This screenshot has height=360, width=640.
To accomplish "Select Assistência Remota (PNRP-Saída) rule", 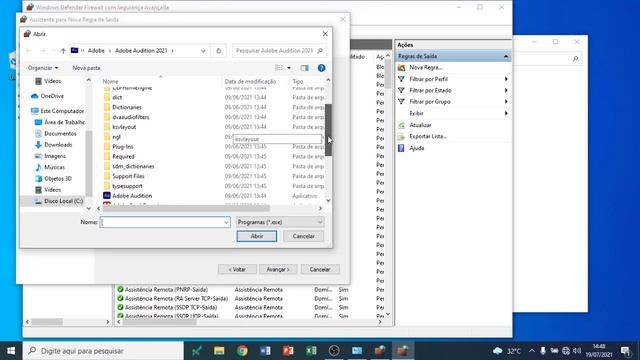I will 166,289.
